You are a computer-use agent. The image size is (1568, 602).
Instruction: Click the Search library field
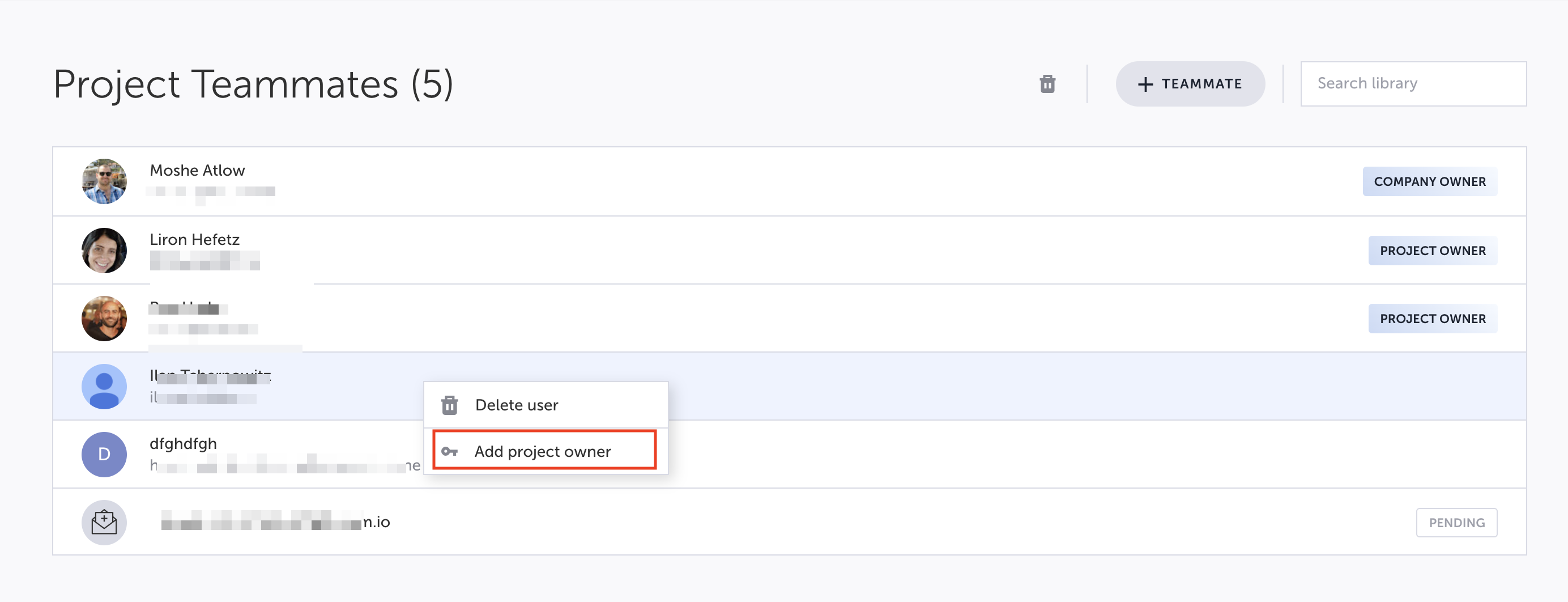(x=1412, y=83)
